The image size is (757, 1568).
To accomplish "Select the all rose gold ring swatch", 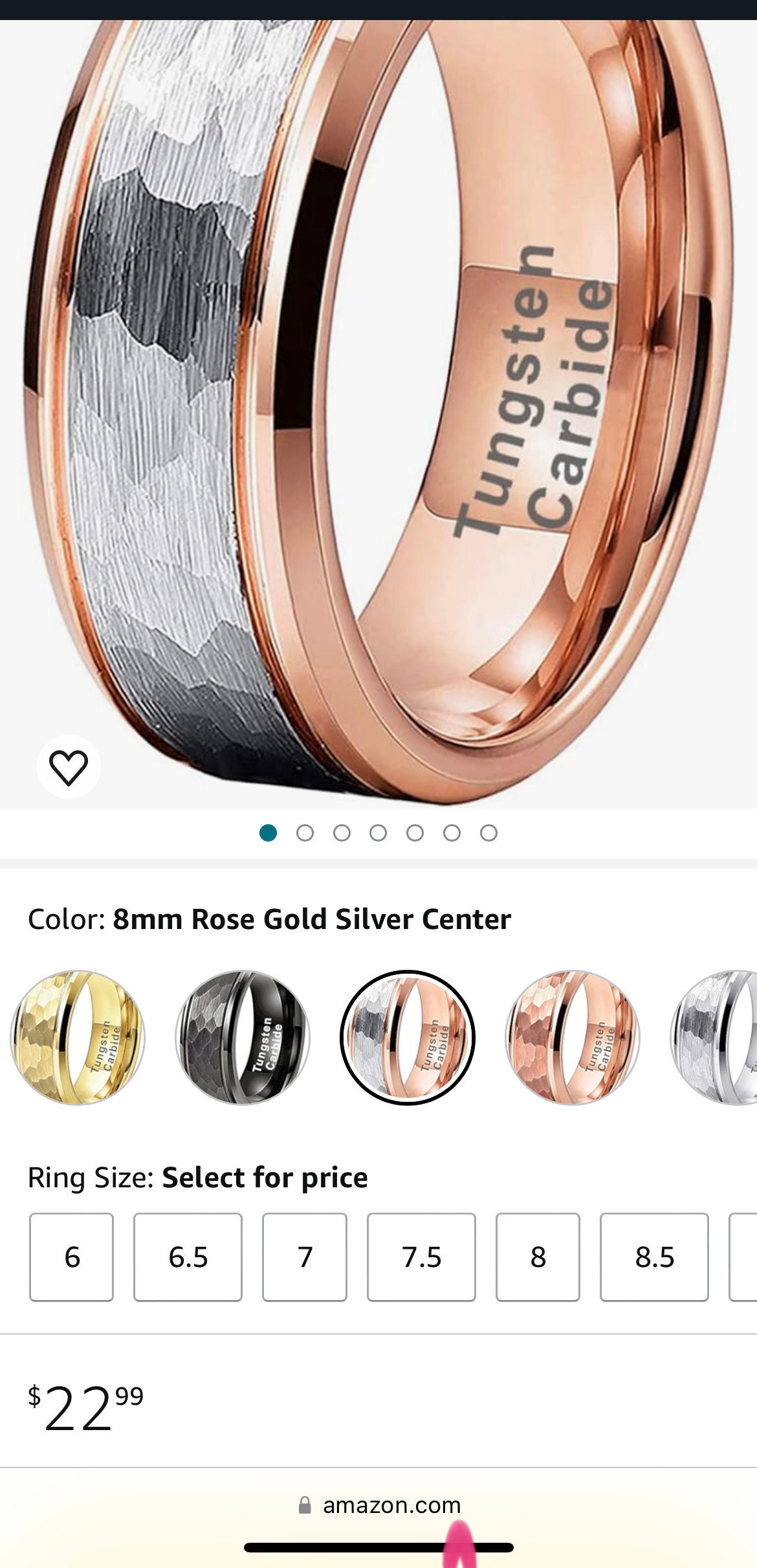I will [x=572, y=1038].
